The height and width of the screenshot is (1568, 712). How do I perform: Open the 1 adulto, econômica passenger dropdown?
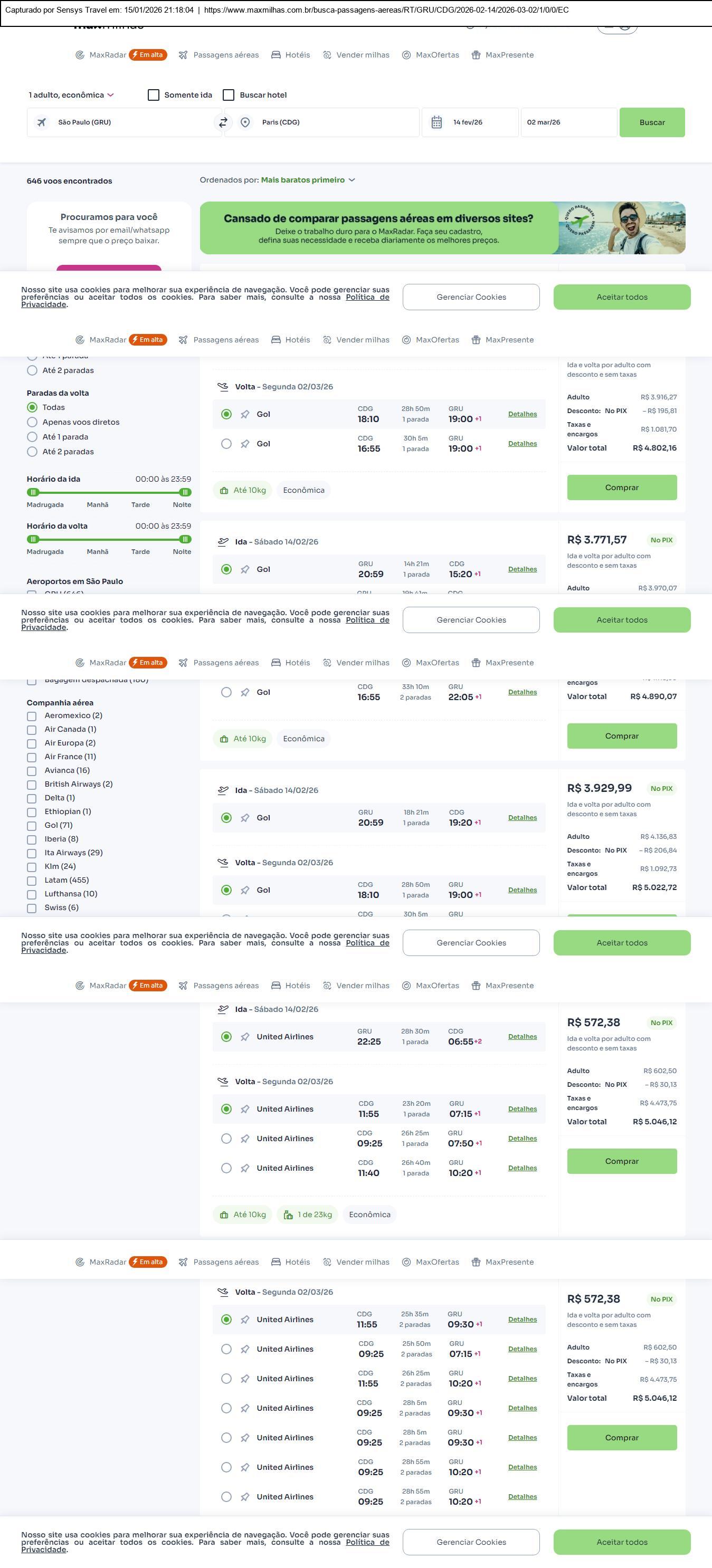(71, 95)
